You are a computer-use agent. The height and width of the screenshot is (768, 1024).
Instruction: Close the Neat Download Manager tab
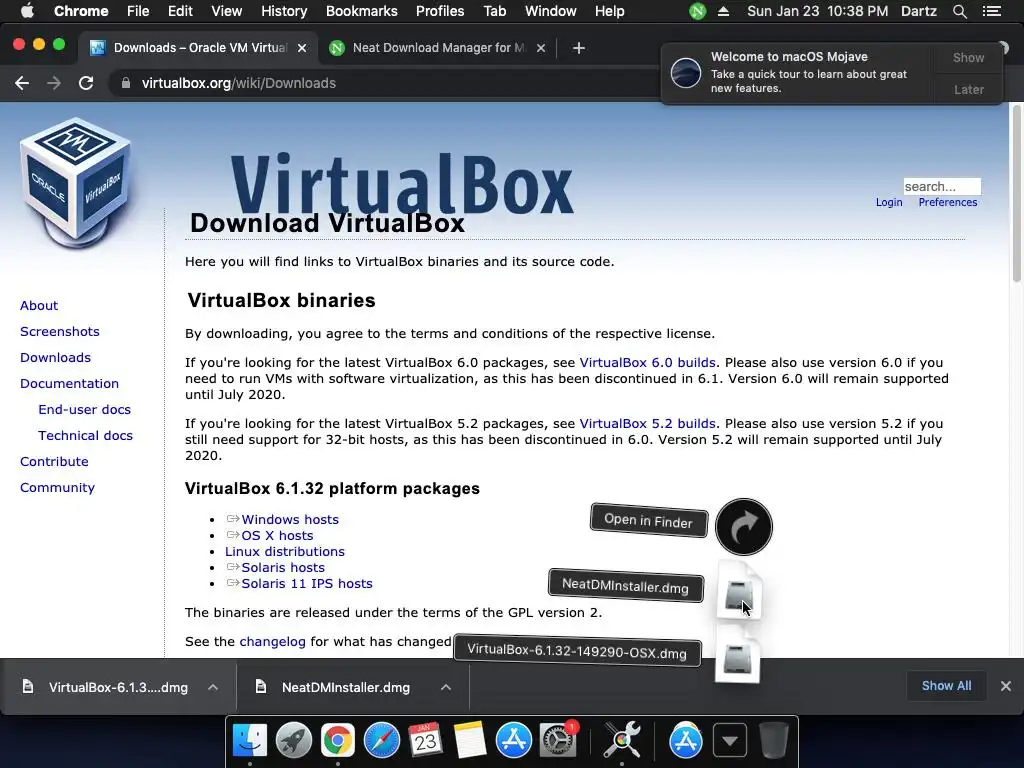[541, 48]
